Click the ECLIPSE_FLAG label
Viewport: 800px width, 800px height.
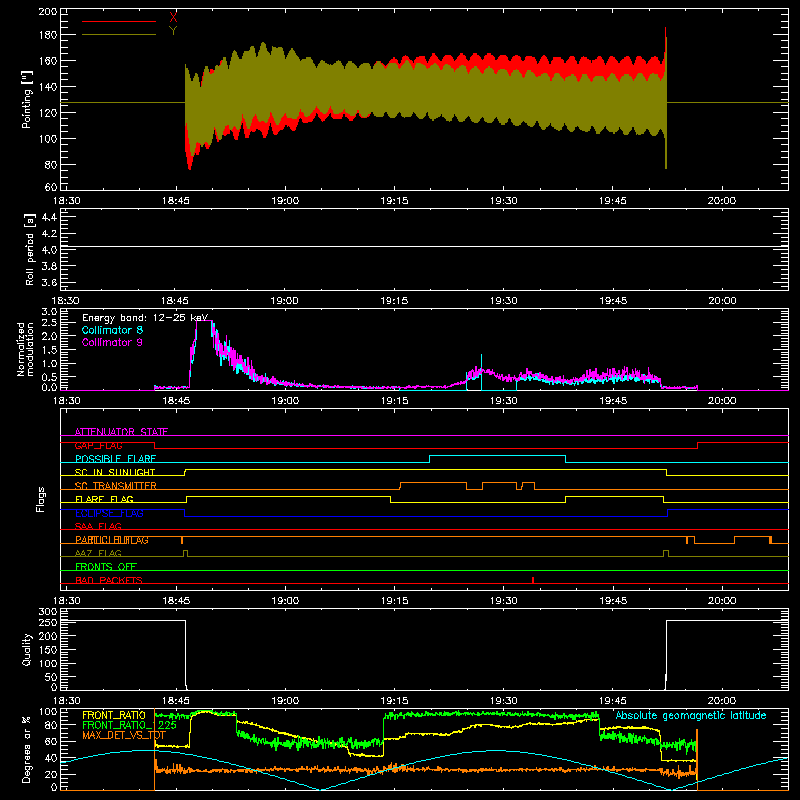(x=109, y=513)
